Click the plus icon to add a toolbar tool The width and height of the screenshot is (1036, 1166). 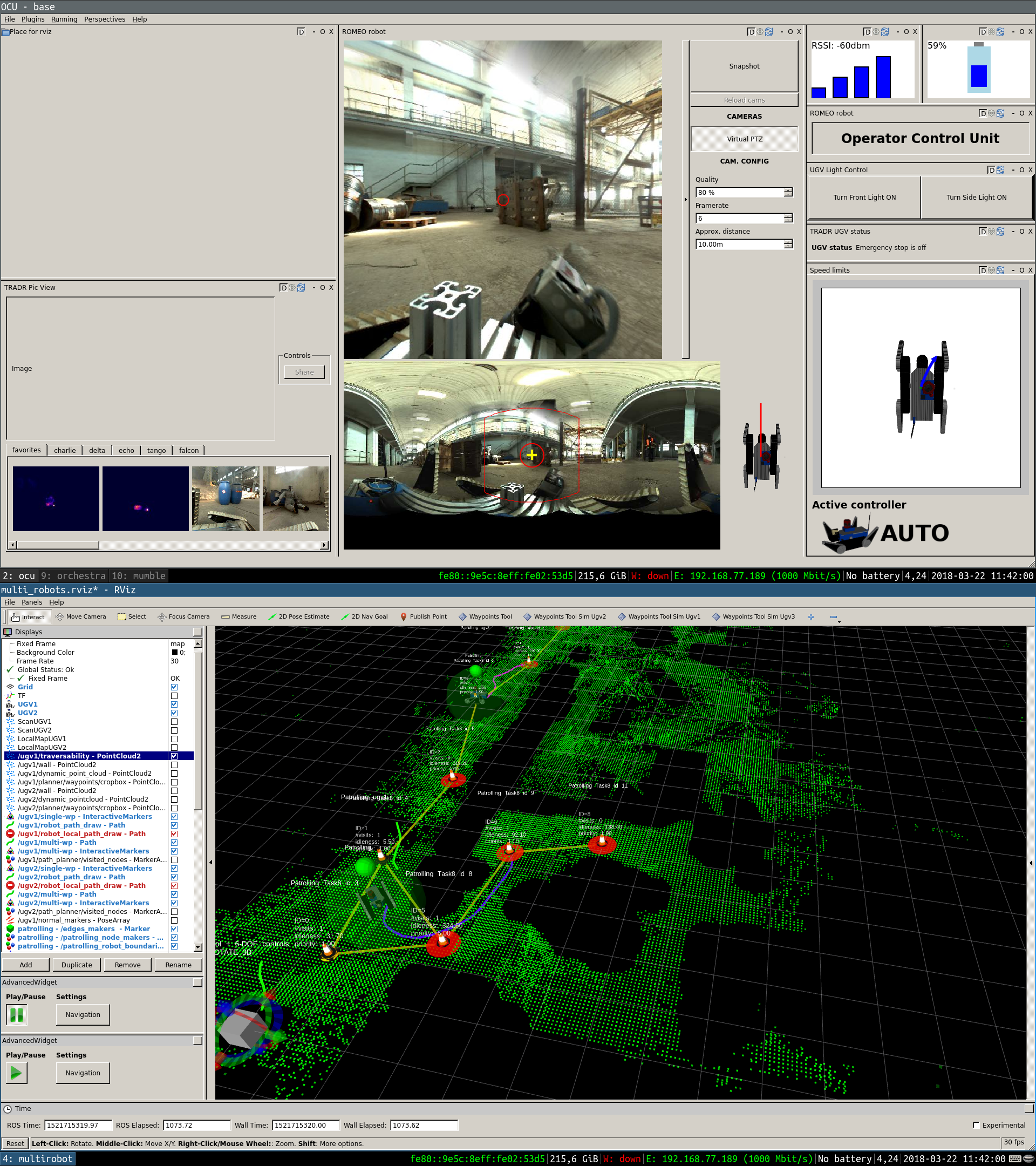coord(811,616)
